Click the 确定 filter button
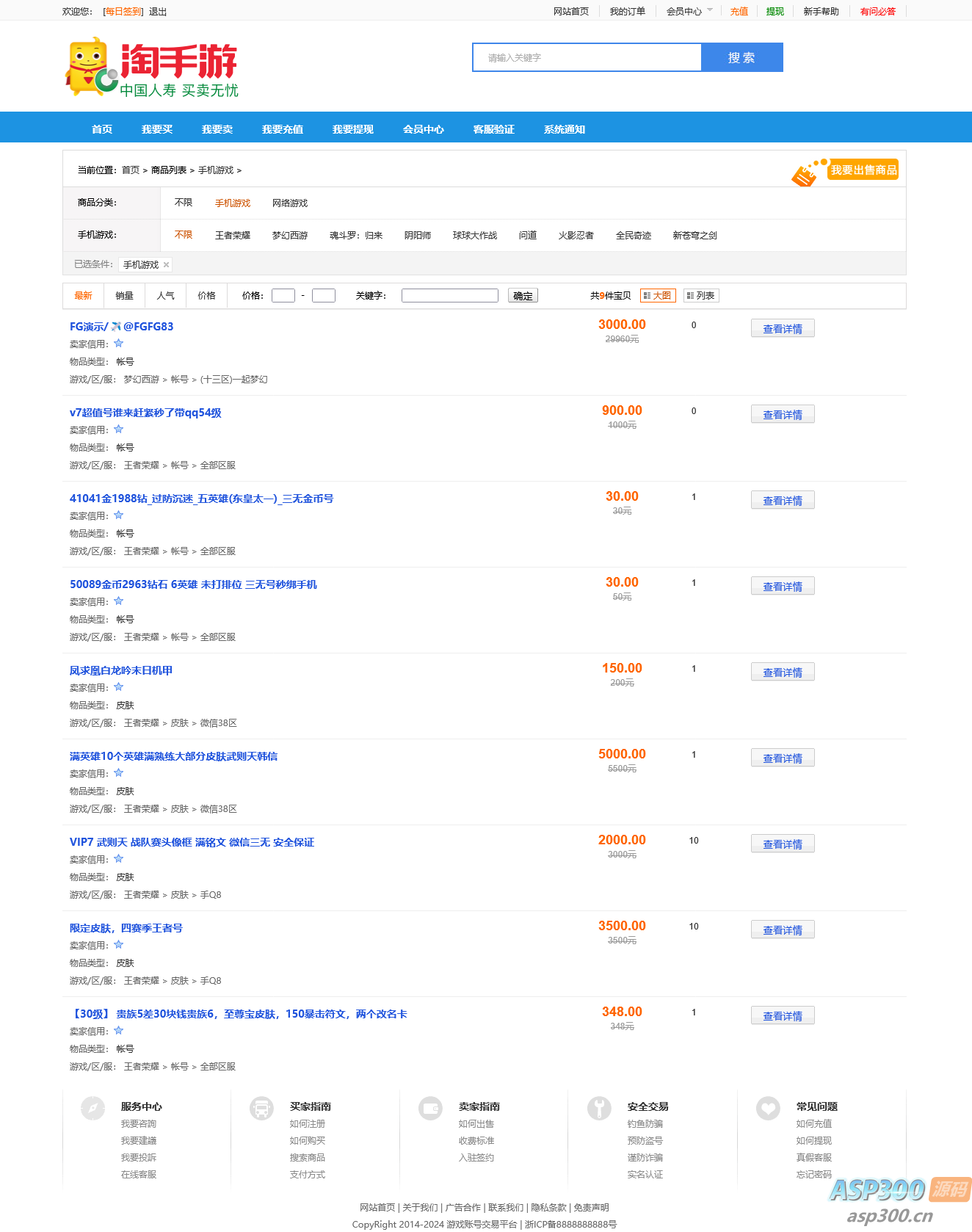This screenshot has height=1232, width=972. coord(523,296)
